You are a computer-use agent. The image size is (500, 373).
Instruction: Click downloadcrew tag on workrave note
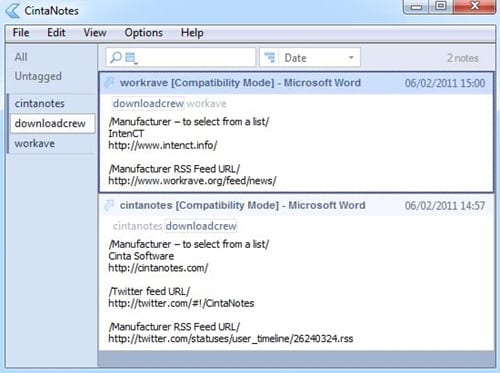(x=148, y=103)
